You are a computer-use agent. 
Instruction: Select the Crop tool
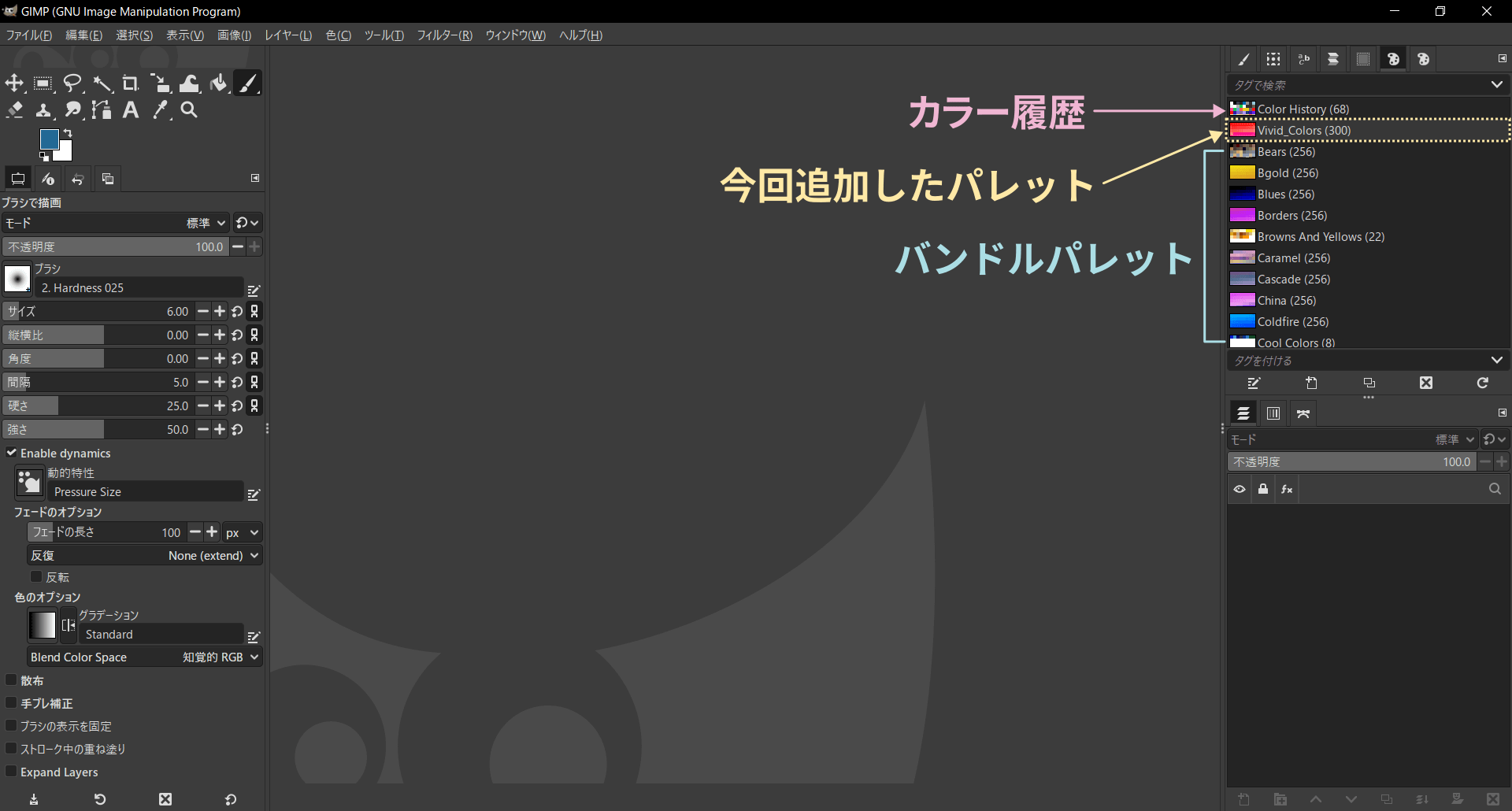coord(131,83)
